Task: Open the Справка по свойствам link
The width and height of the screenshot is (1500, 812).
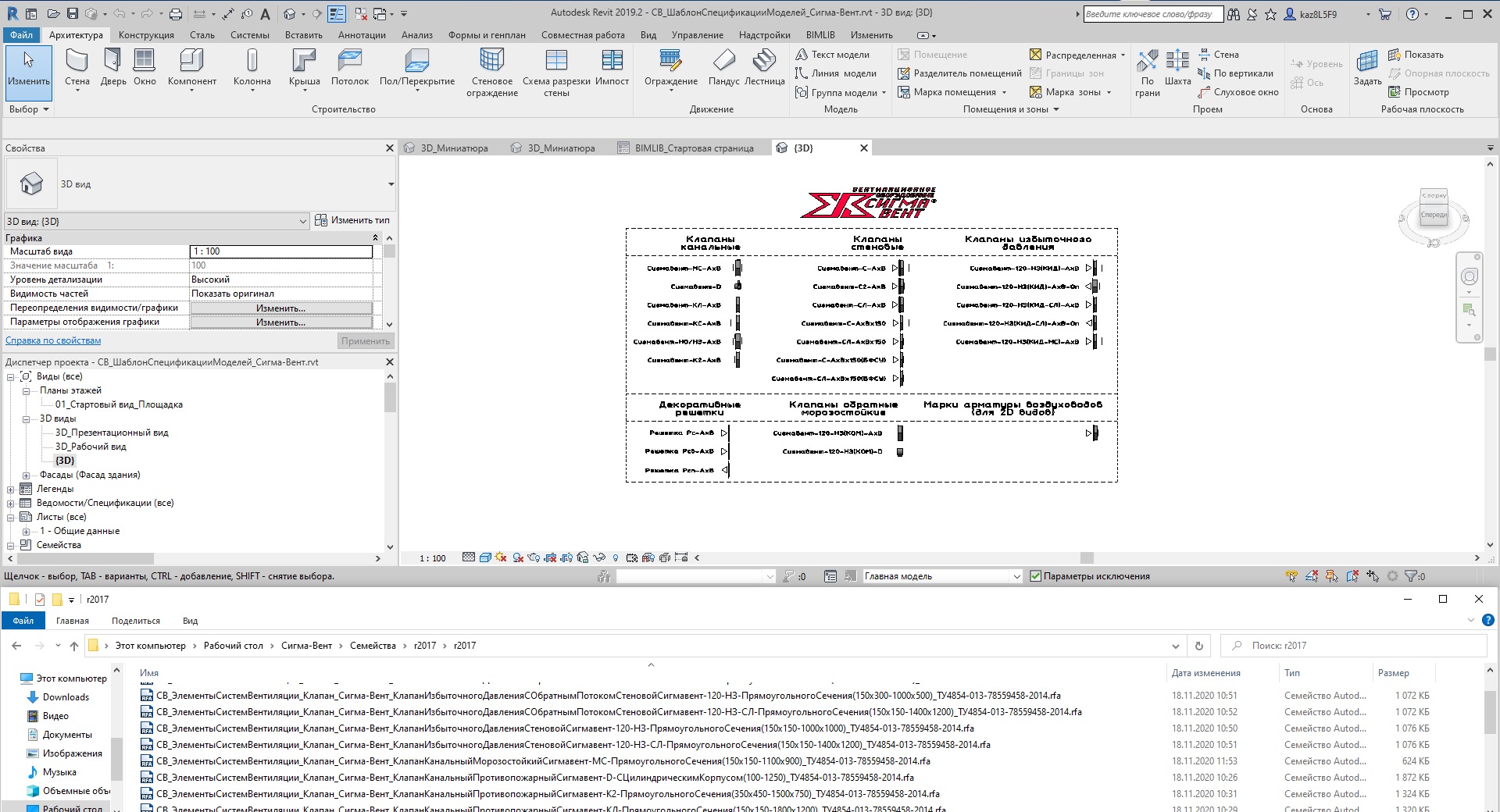Action: (53, 340)
